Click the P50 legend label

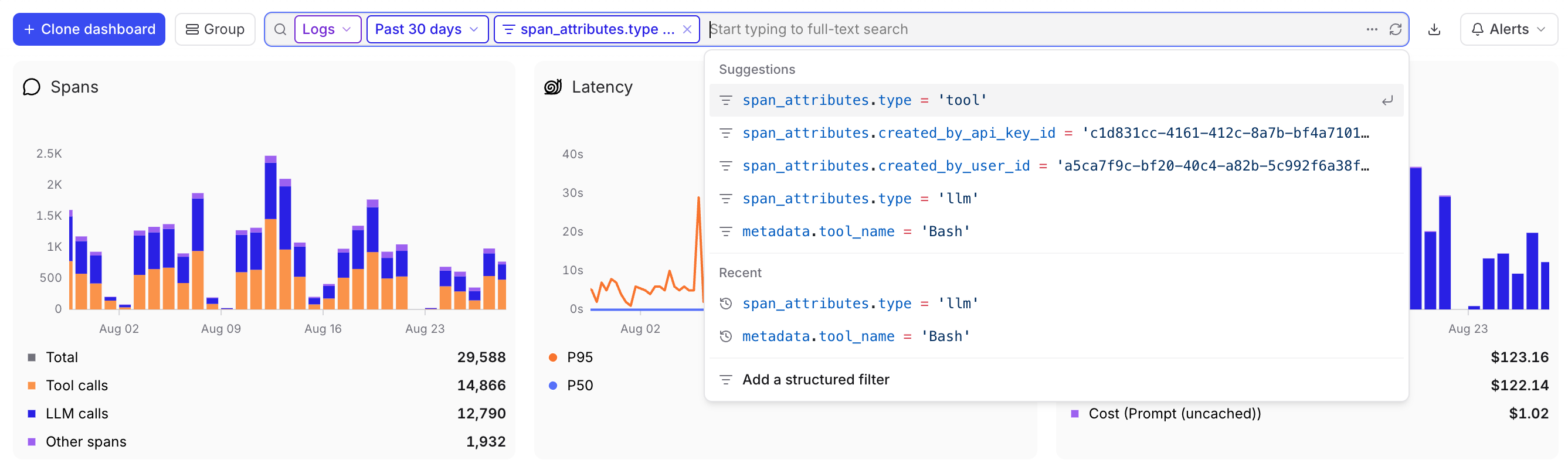click(579, 386)
